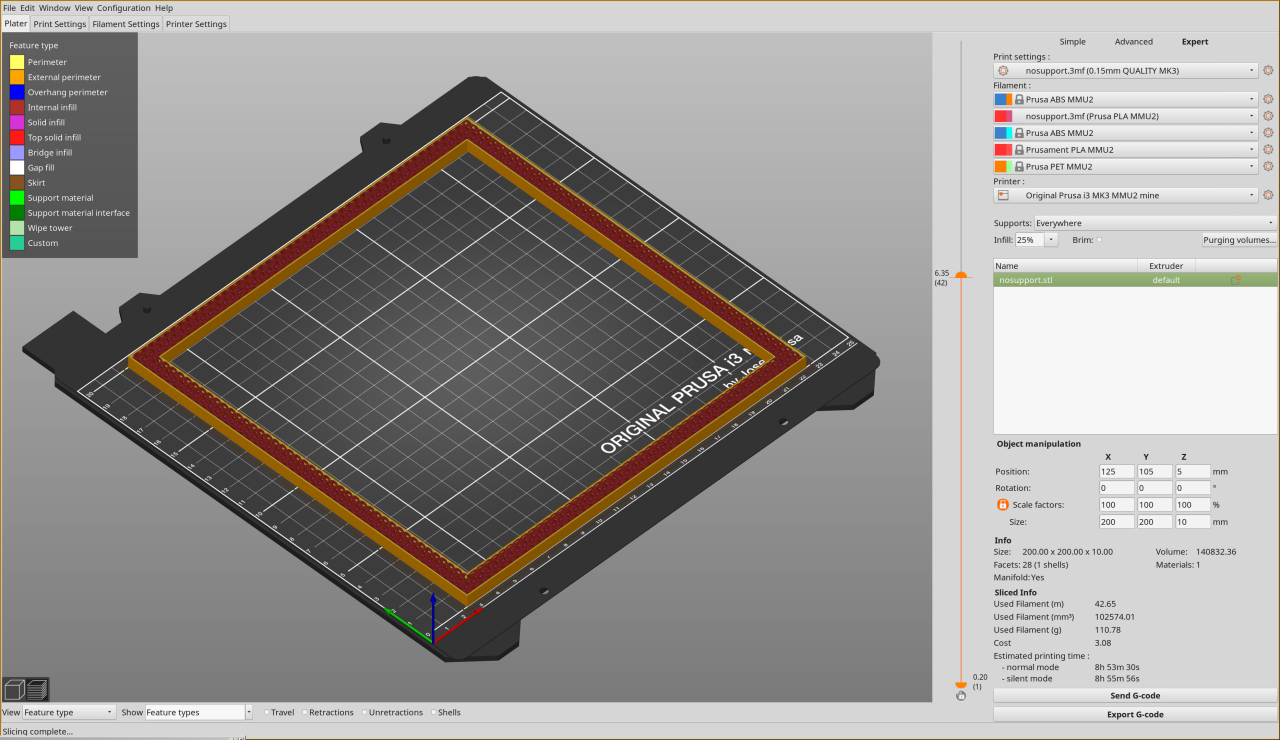Select Simple mode
1280x740 pixels.
(x=1072, y=42)
